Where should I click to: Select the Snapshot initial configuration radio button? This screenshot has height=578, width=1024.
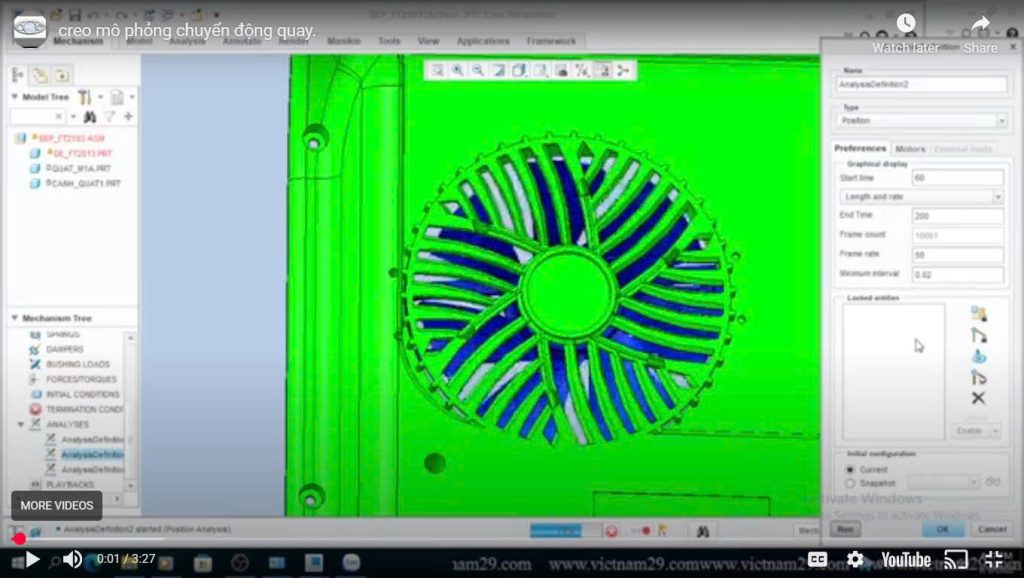click(x=851, y=483)
